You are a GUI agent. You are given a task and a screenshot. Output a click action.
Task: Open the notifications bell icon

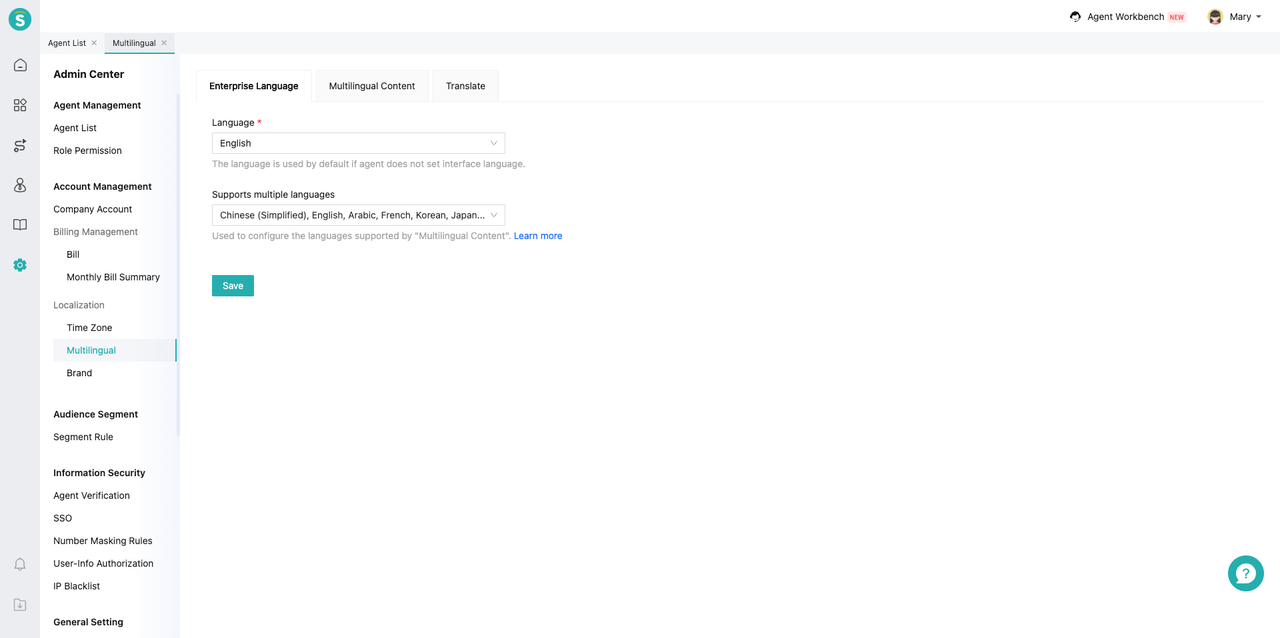(x=20, y=565)
